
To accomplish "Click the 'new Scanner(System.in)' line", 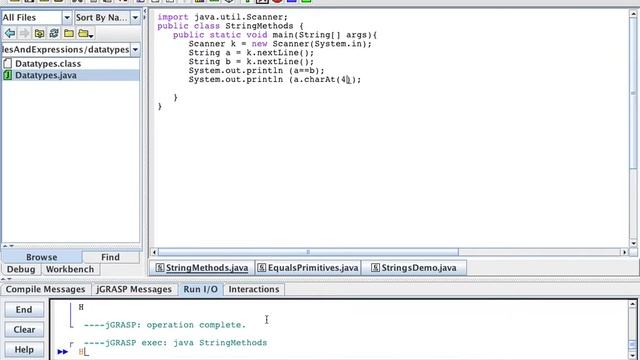I will pos(280,44).
